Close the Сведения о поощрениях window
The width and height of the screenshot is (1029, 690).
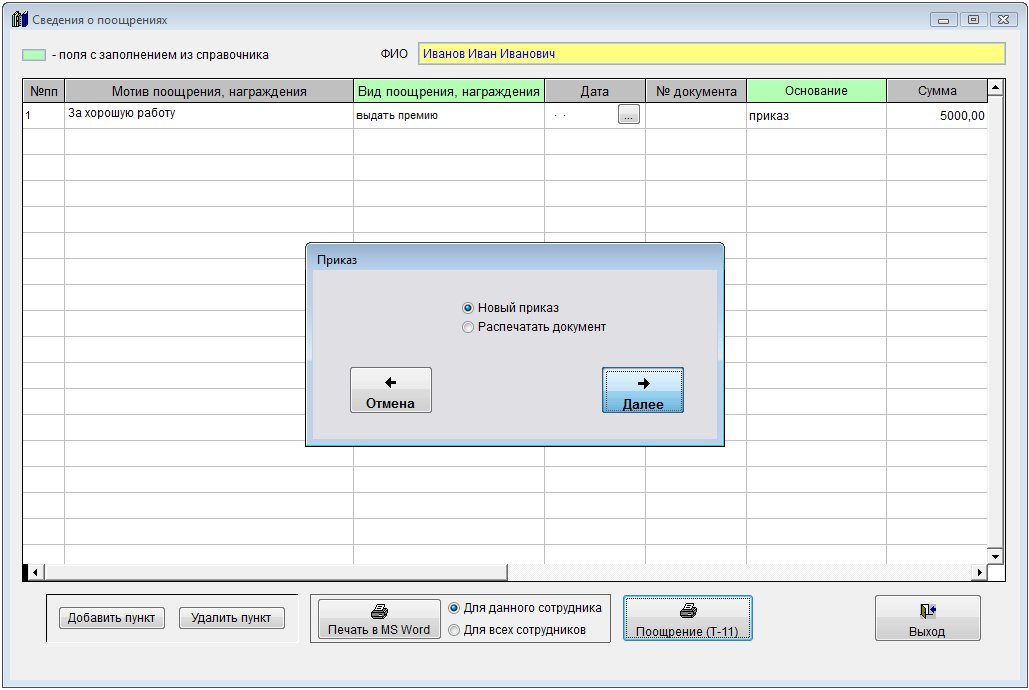[1003, 20]
